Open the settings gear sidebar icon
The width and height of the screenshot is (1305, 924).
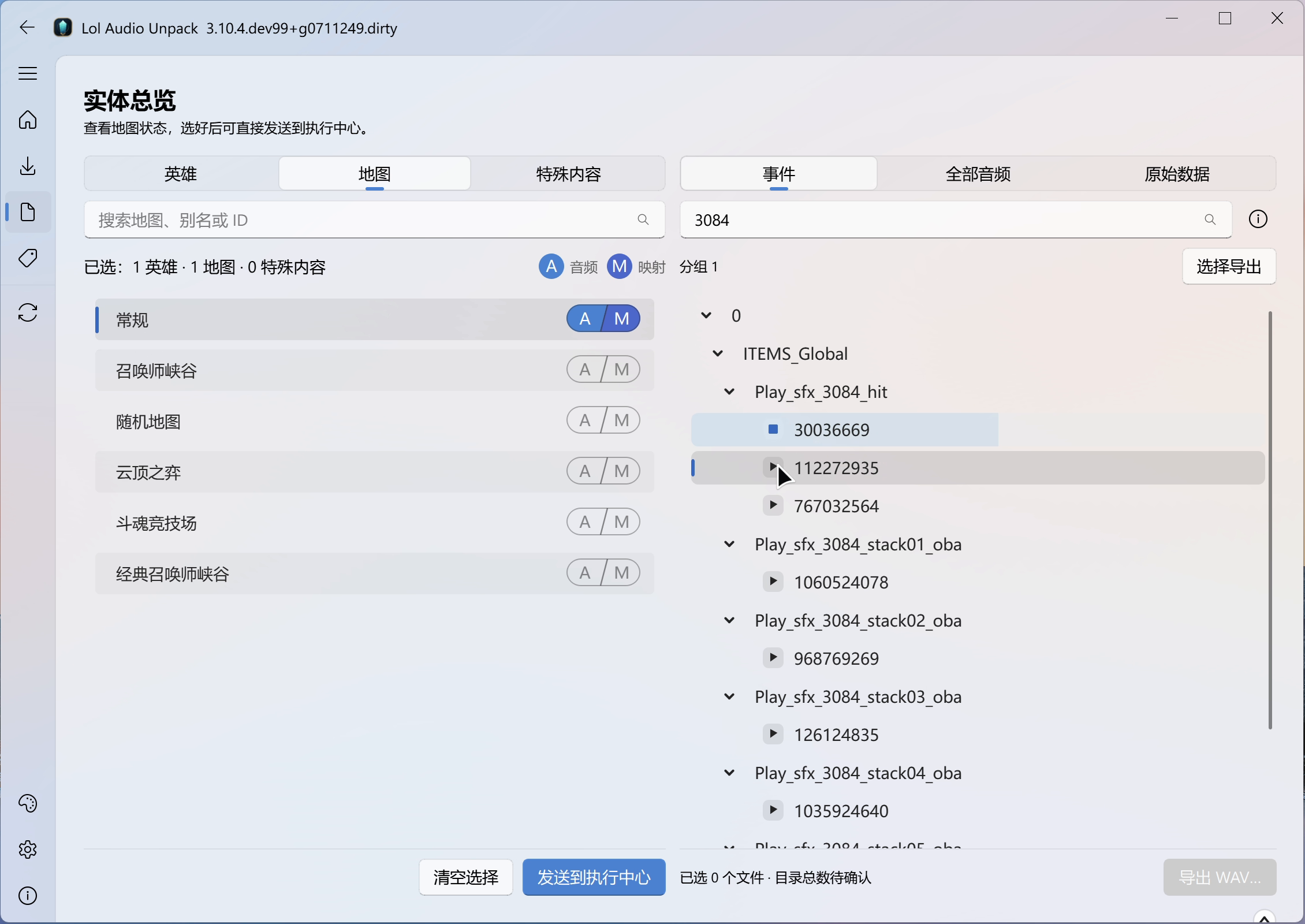[x=28, y=850]
